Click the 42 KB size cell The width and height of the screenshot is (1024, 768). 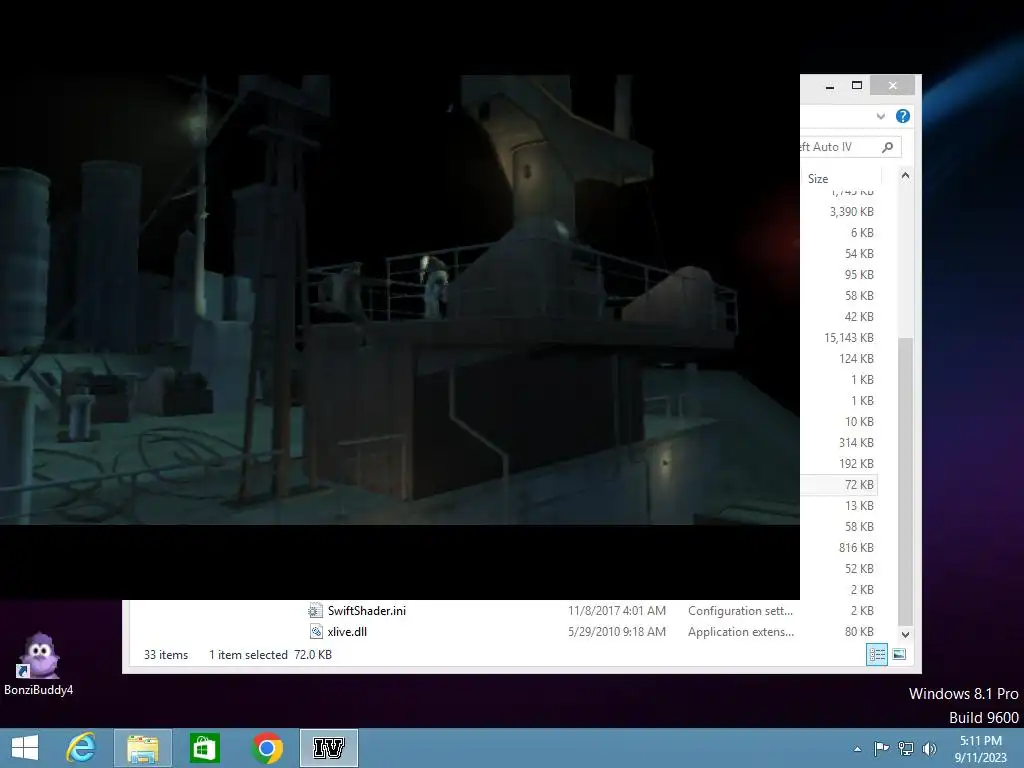pos(859,317)
